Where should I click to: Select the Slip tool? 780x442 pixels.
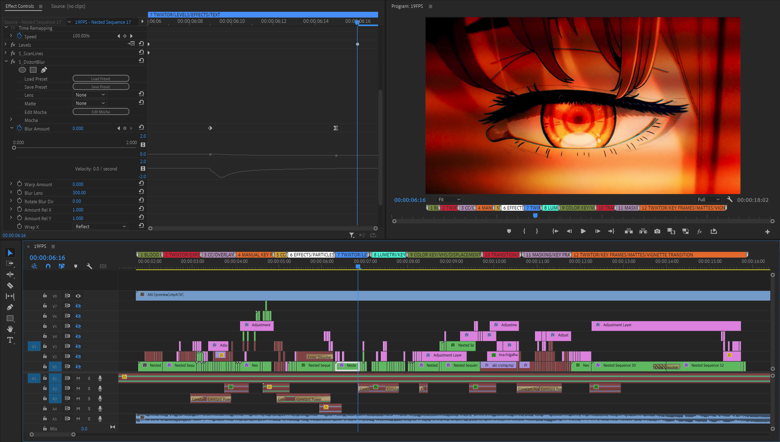point(10,296)
